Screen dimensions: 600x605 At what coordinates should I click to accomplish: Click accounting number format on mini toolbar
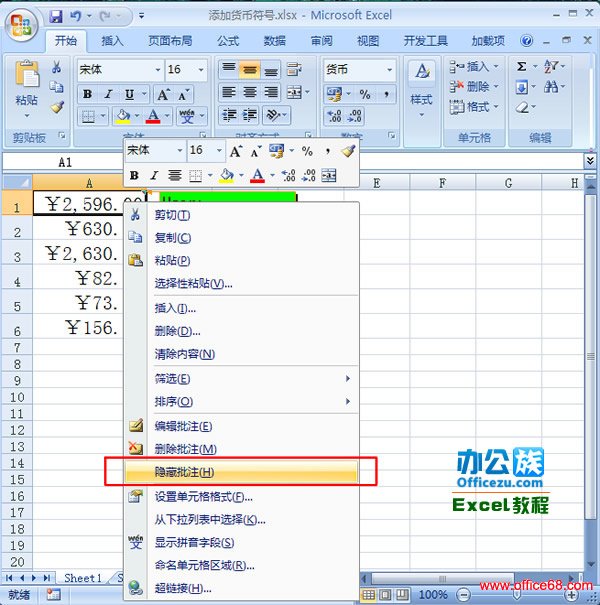pos(277,151)
